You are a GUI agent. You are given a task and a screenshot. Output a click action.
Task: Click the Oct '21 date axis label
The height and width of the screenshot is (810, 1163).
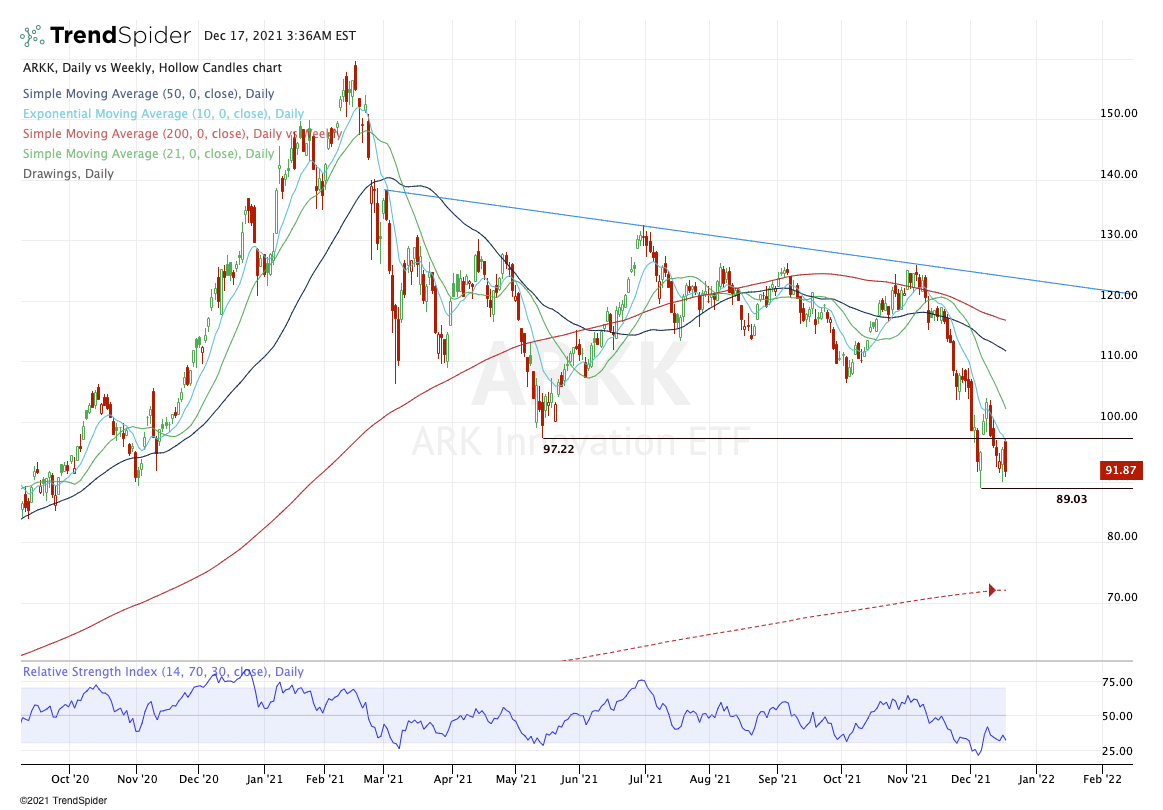point(842,779)
